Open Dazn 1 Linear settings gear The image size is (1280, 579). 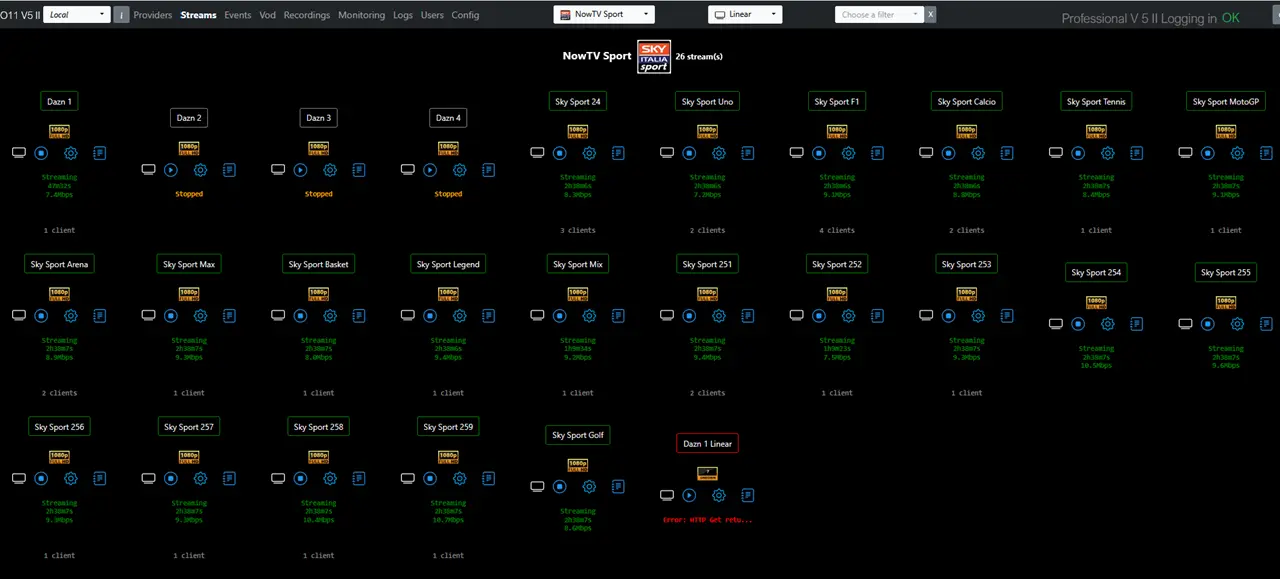pyautogui.click(x=719, y=495)
